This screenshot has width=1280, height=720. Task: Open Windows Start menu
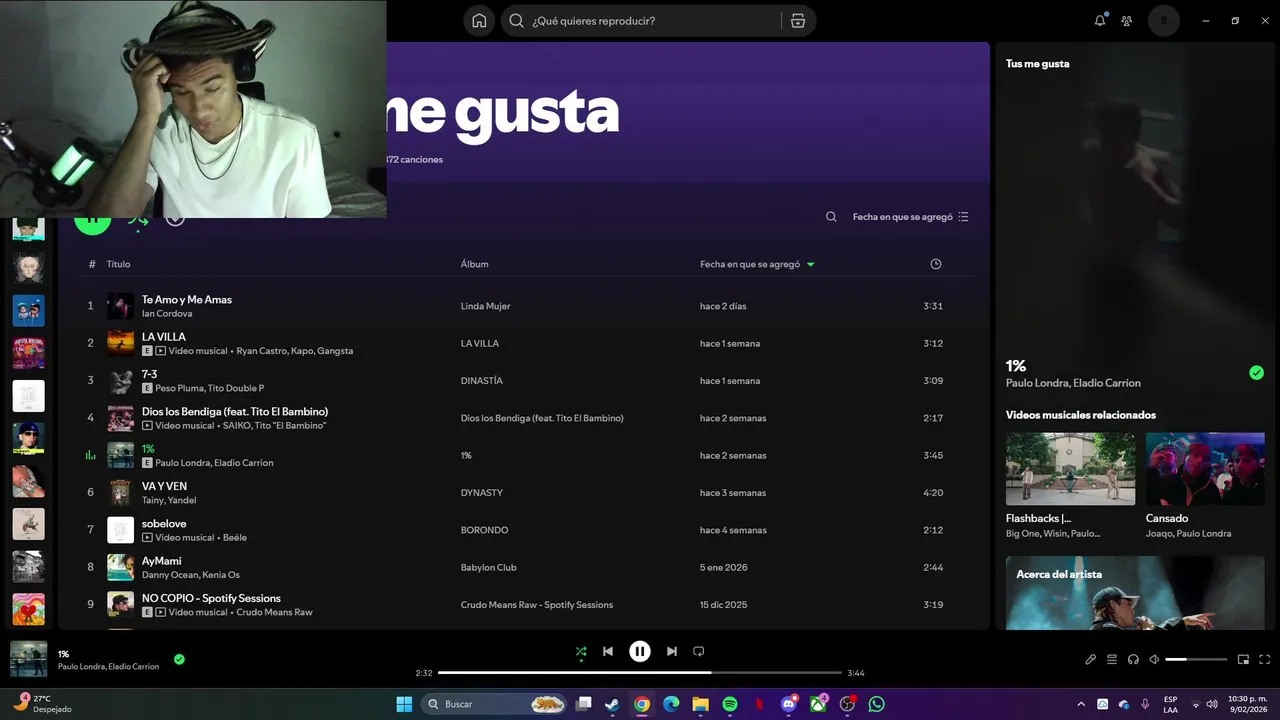click(x=404, y=704)
